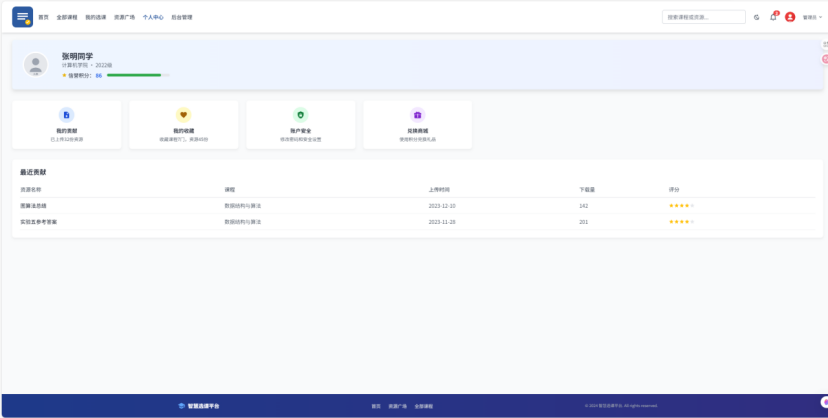
Task: Click the 下载量 column header
Action: [x=587, y=189]
